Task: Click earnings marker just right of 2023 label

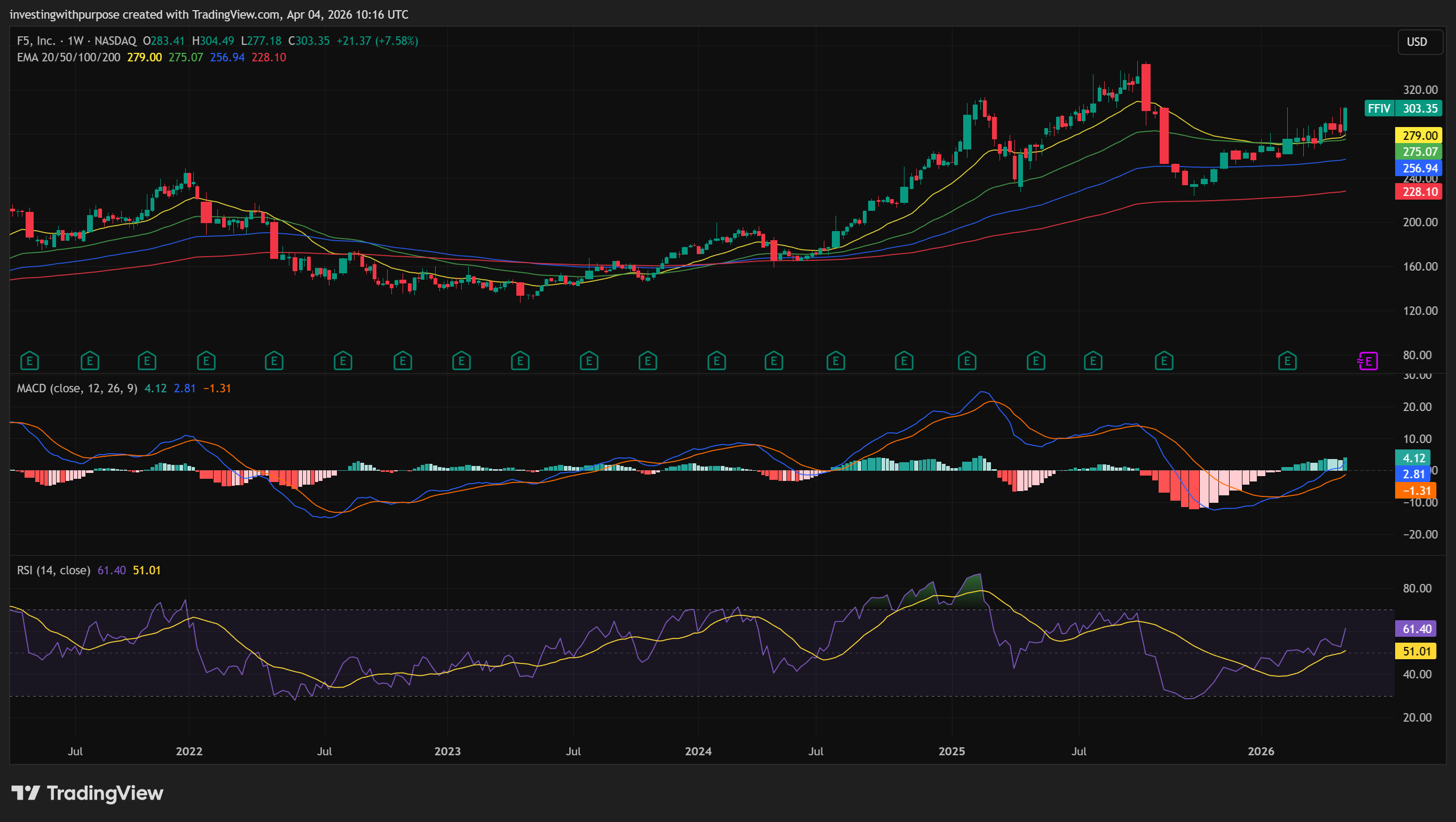Action: (x=461, y=360)
